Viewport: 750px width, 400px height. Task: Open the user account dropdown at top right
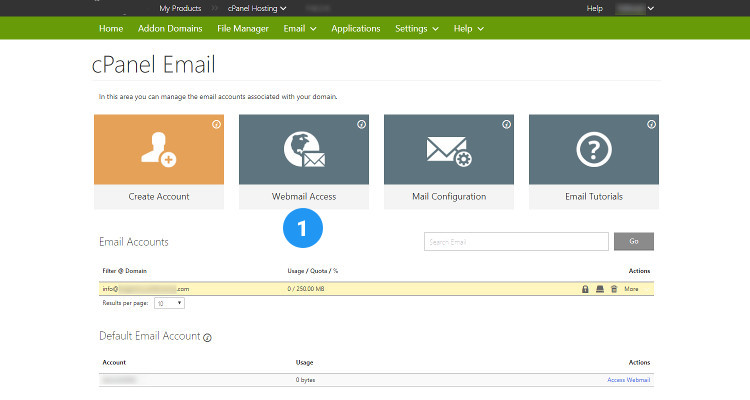pyautogui.click(x=635, y=8)
